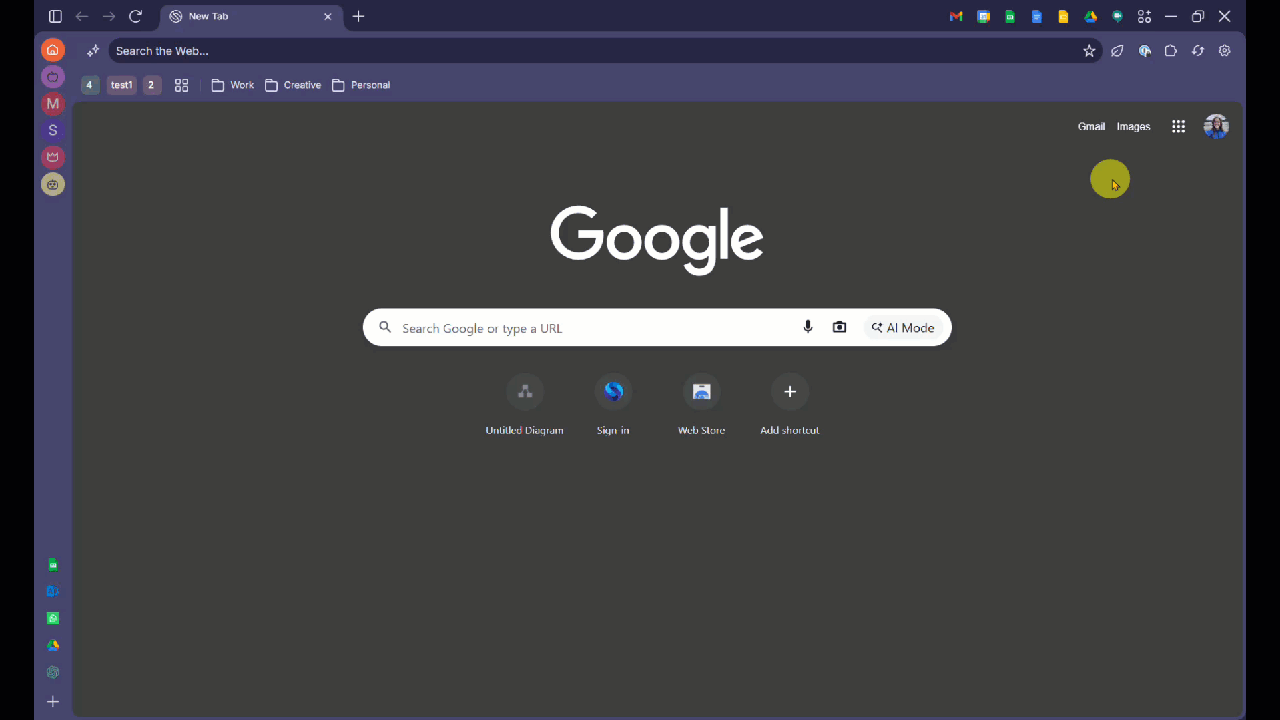Open AI Mode in search box

click(x=903, y=327)
